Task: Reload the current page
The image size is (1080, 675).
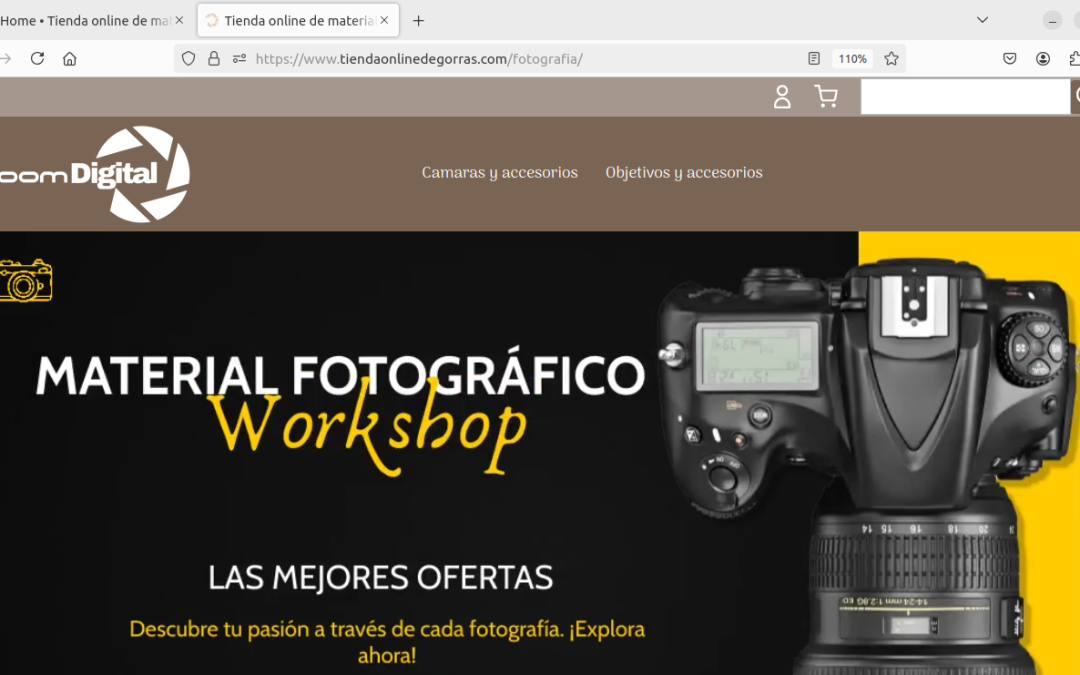Action: tap(37, 58)
